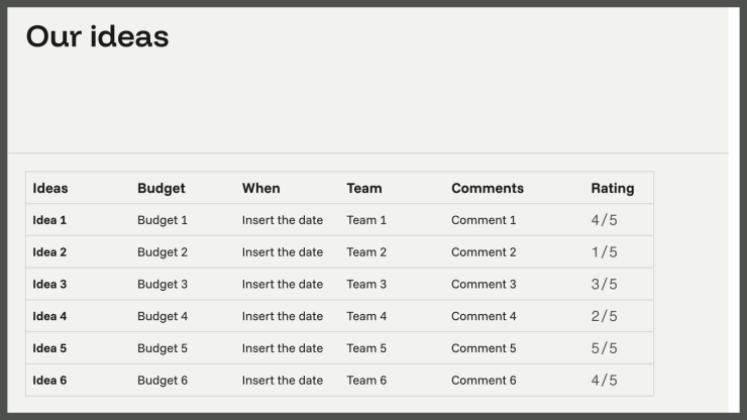This screenshot has width=747, height=420.
Task: Click the "Idea 4" cell
Action: click(50, 316)
